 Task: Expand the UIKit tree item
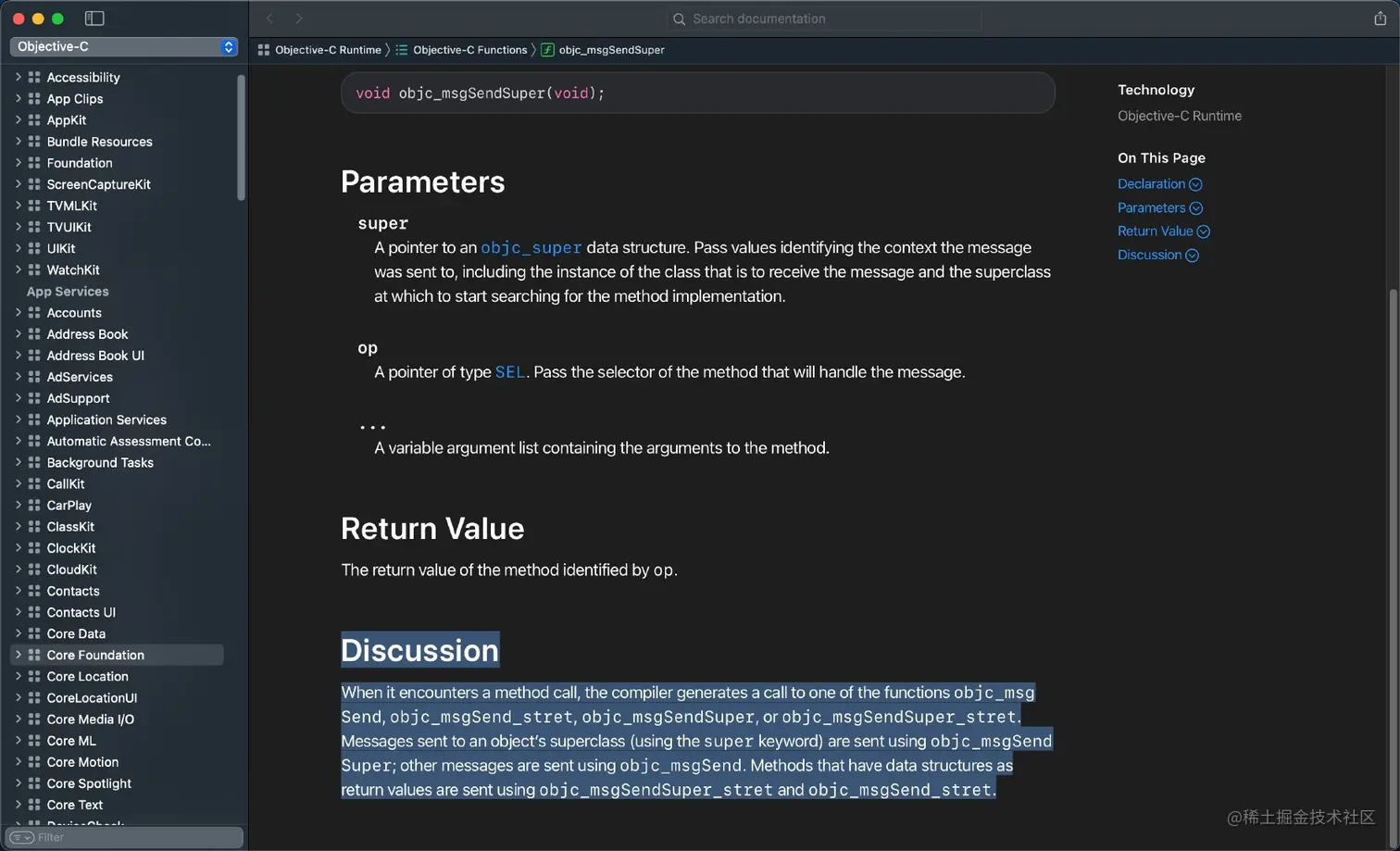click(x=18, y=248)
